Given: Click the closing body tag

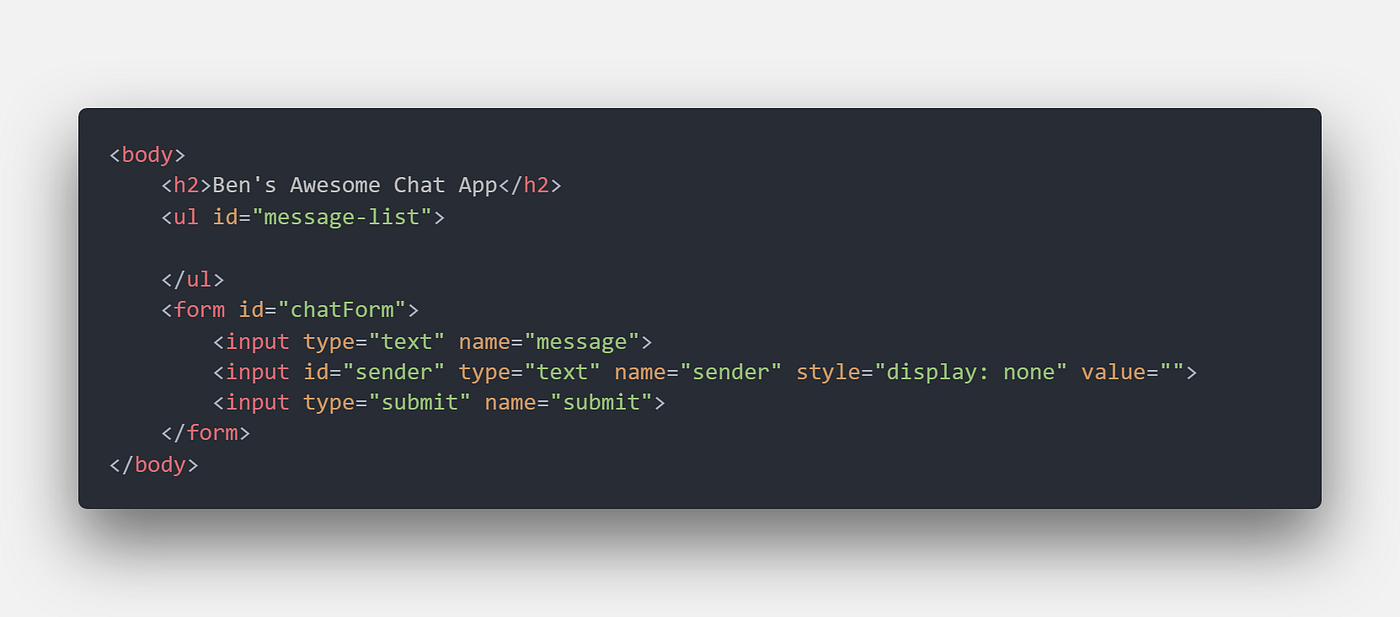Looking at the screenshot, I should (x=154, y=465).
